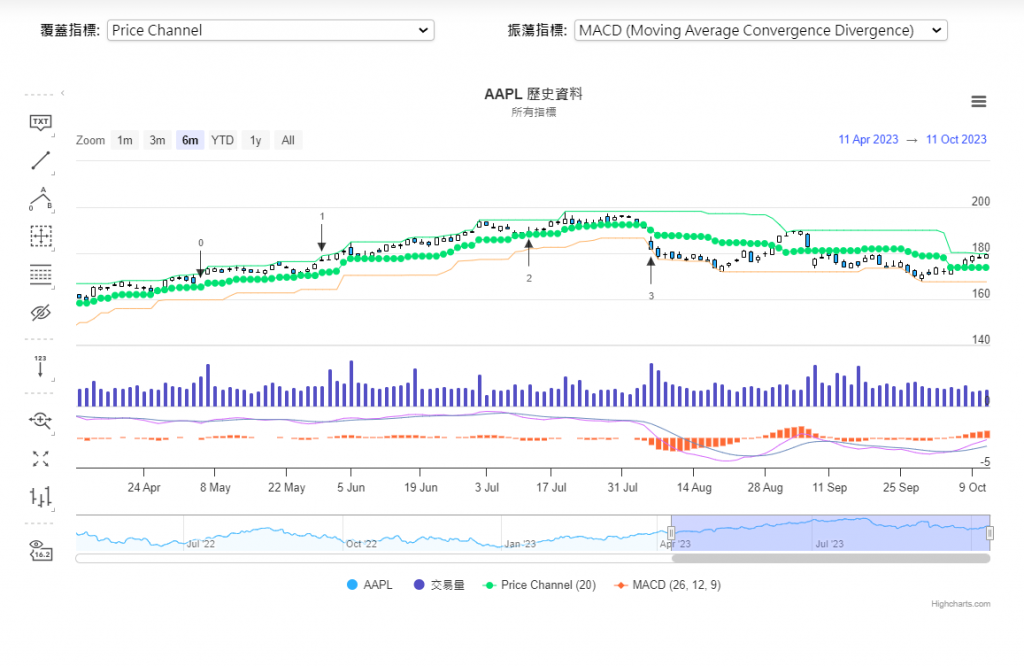Toggle current price indicator icon
1024x666 pixels.
[40, 550]
